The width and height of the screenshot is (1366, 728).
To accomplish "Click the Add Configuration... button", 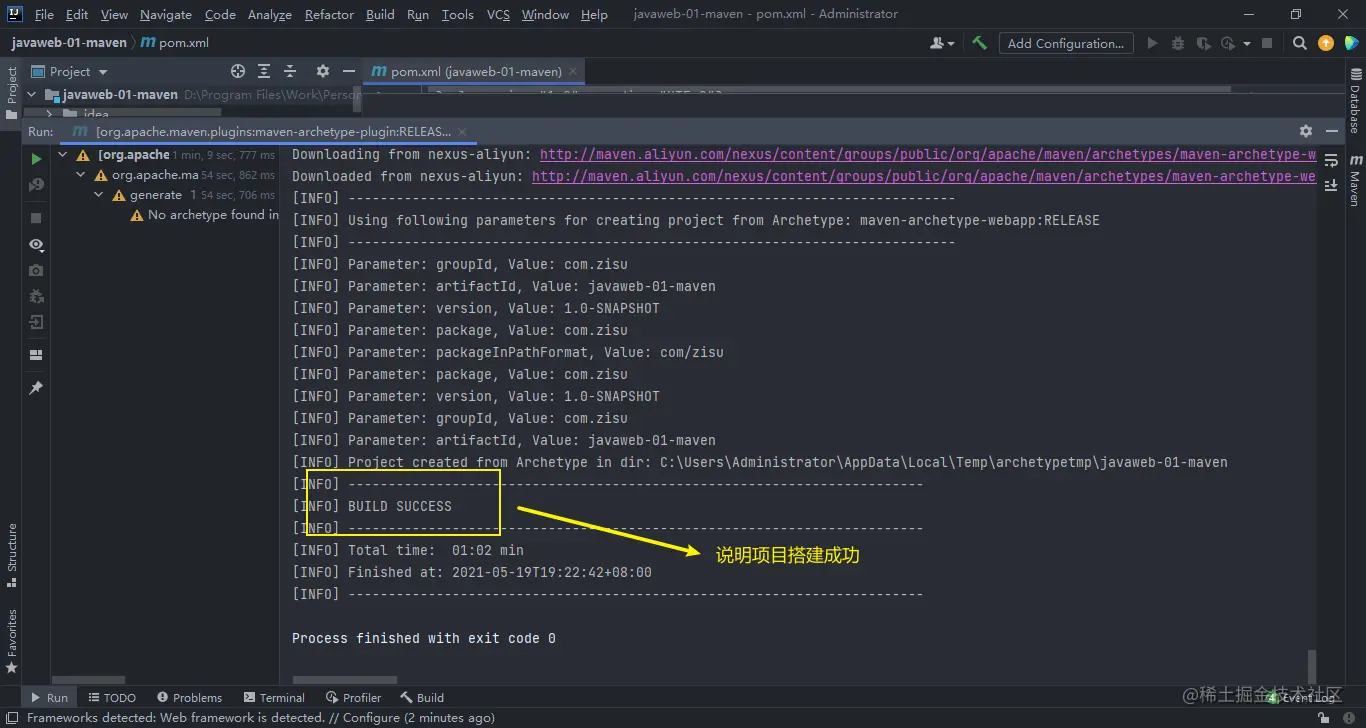I will coord(1065,43).
